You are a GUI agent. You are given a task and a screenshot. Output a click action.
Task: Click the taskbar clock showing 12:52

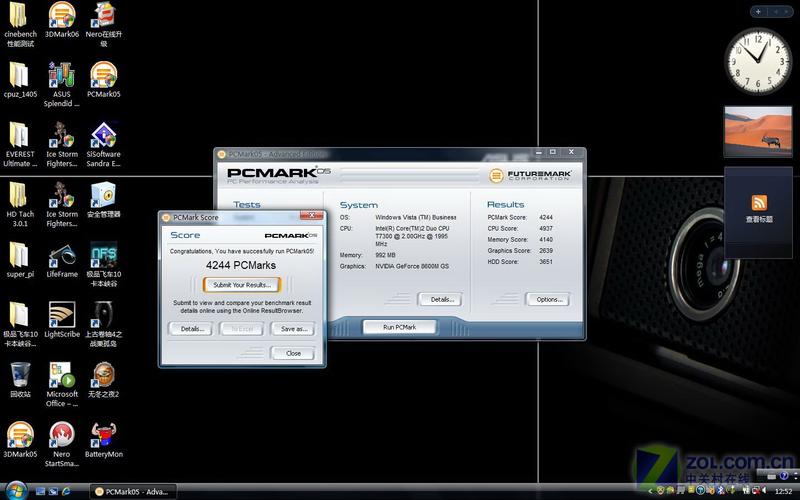(x=783, y=491)
